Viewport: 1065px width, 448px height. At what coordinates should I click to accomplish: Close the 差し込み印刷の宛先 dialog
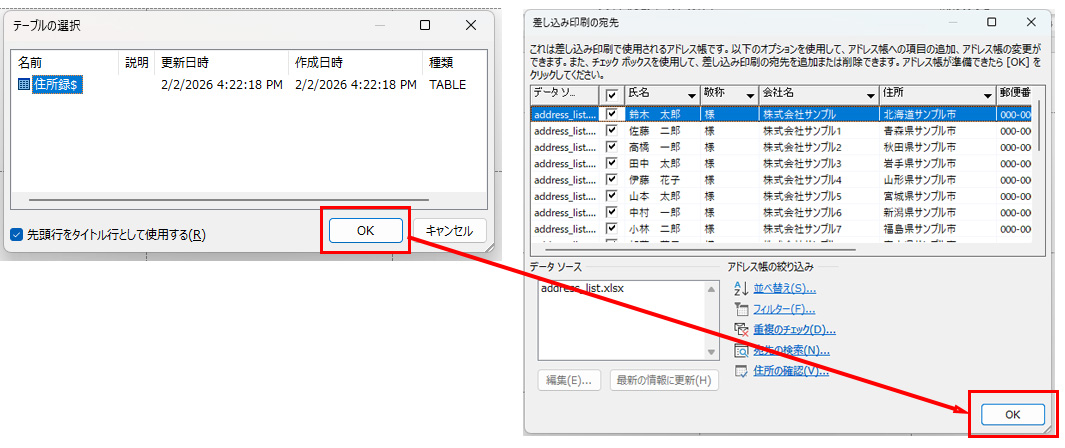pyautogui.click(x=1031, y=21)
